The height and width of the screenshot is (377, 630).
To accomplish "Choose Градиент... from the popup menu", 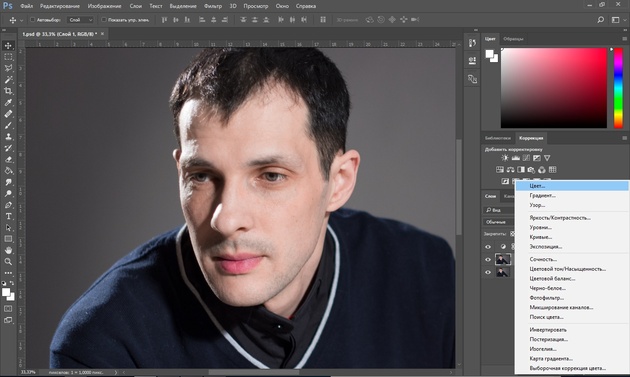I will [x=572, y=195].
